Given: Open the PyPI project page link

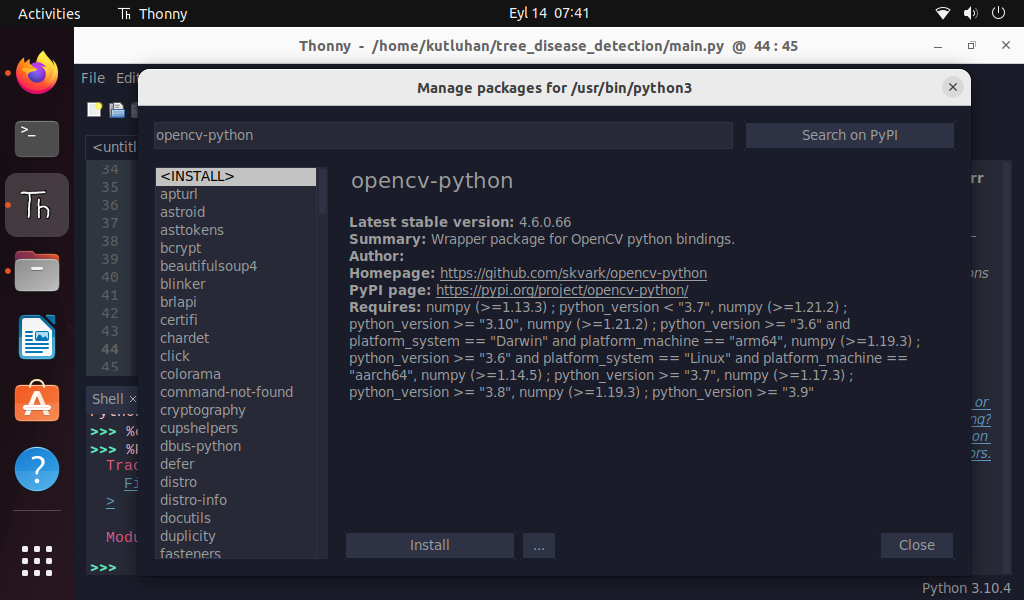Looking at the screenshot, I should tap(562, 290).
